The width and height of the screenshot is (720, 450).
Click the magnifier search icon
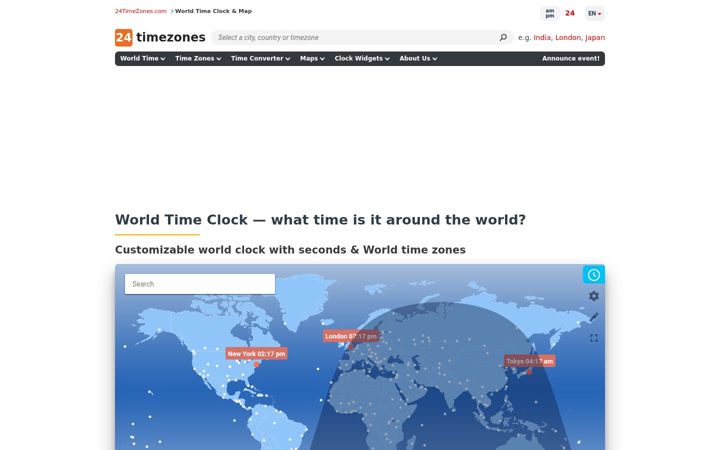(x=503, y=37)
